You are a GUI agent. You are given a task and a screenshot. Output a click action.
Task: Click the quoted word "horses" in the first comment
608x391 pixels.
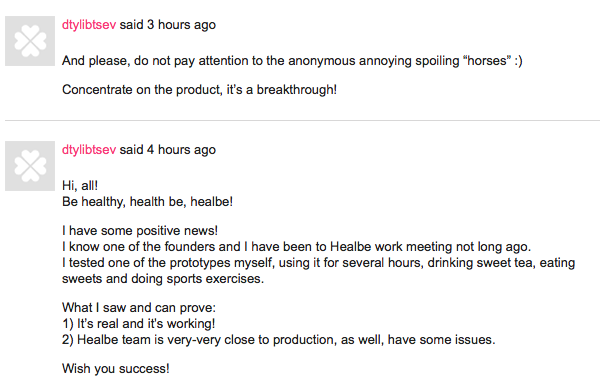pos(487,61)
